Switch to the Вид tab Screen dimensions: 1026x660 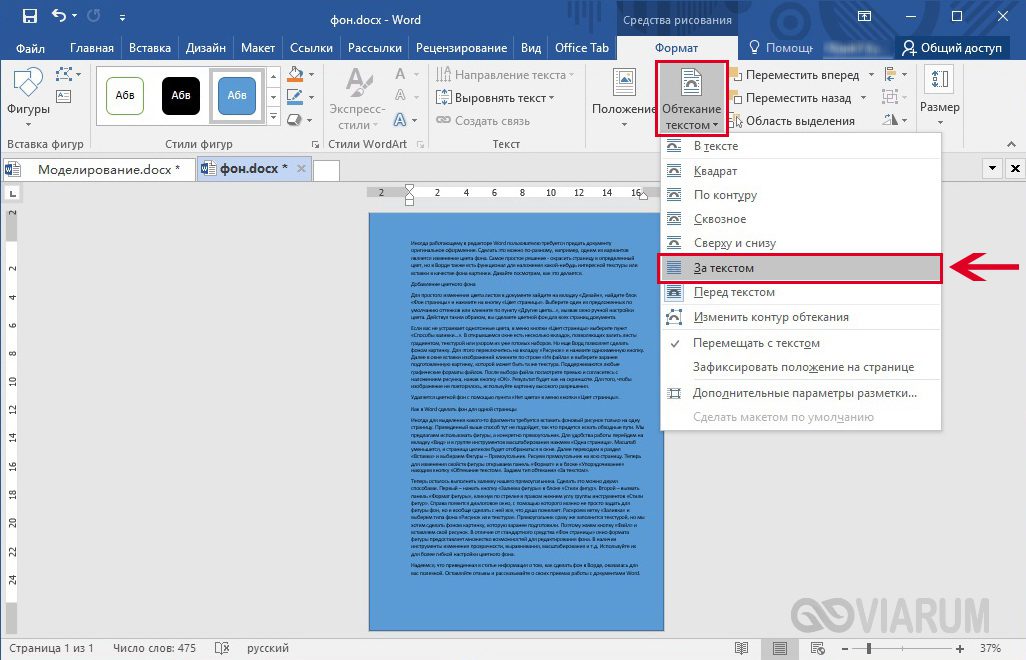tap(531, 48)
